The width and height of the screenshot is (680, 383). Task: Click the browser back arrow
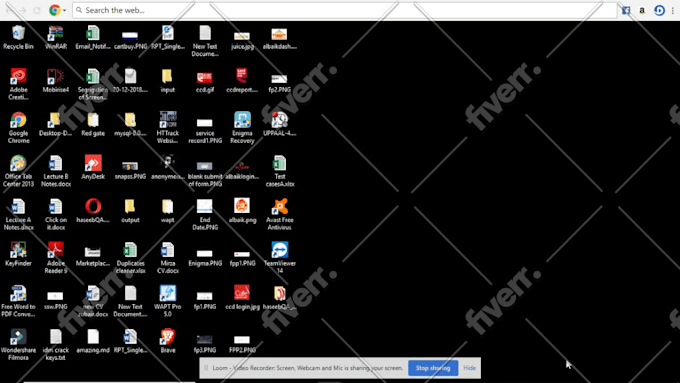pyautogui.click(x=10, y=10)
